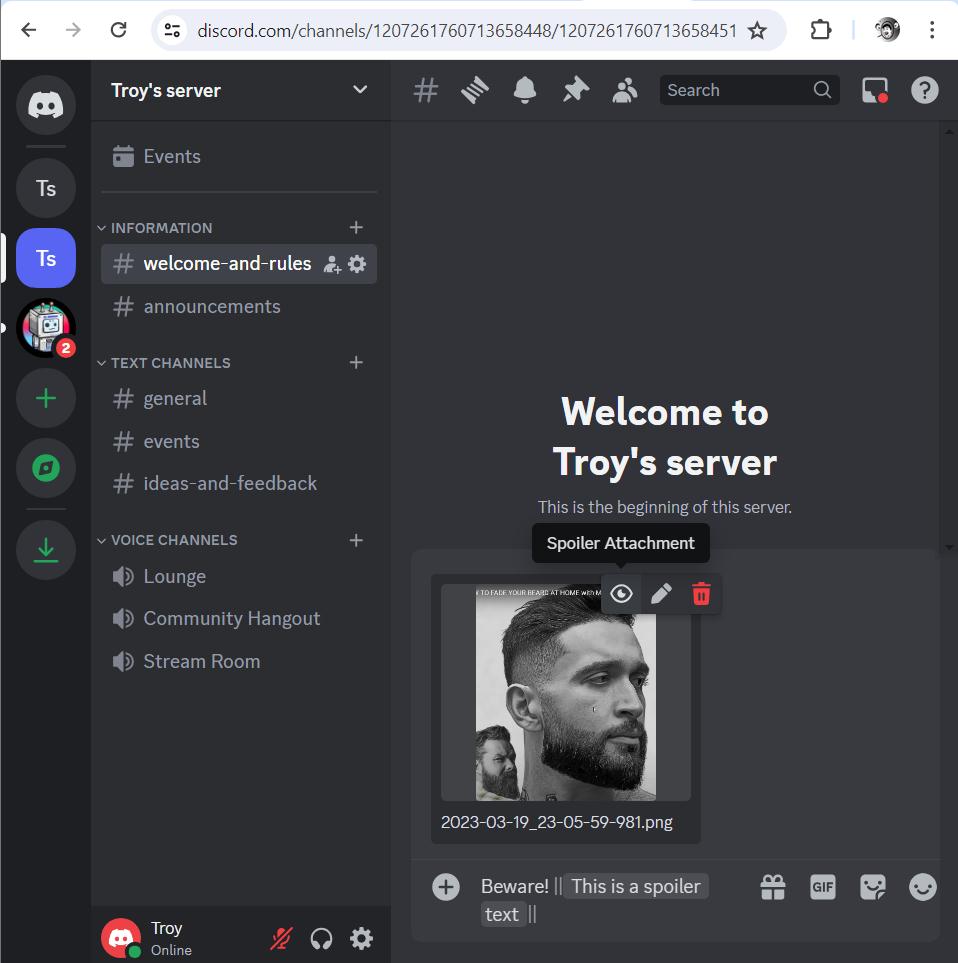Switch to the announcements channel
This screenshot has width=958, height=963.
click(x=211, y=306)
